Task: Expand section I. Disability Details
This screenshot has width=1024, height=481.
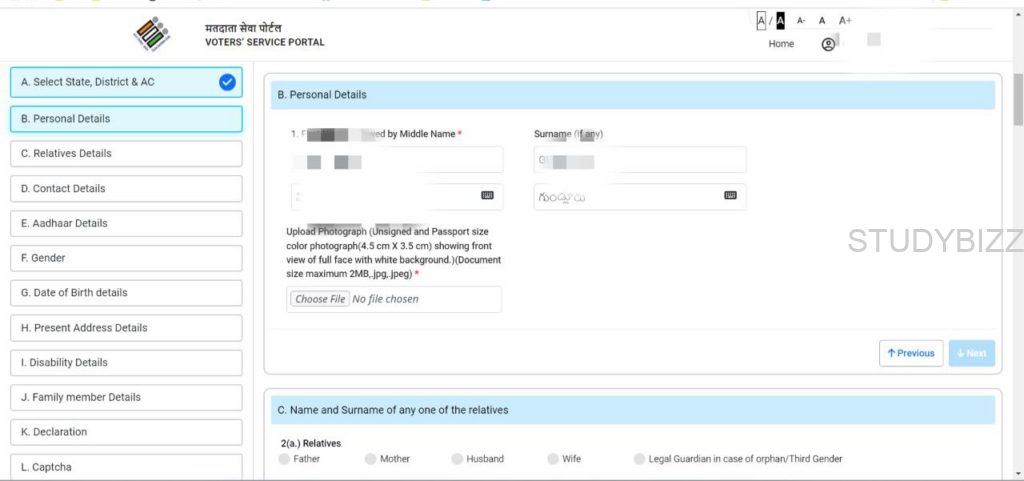Action: [x=126, y=363]
